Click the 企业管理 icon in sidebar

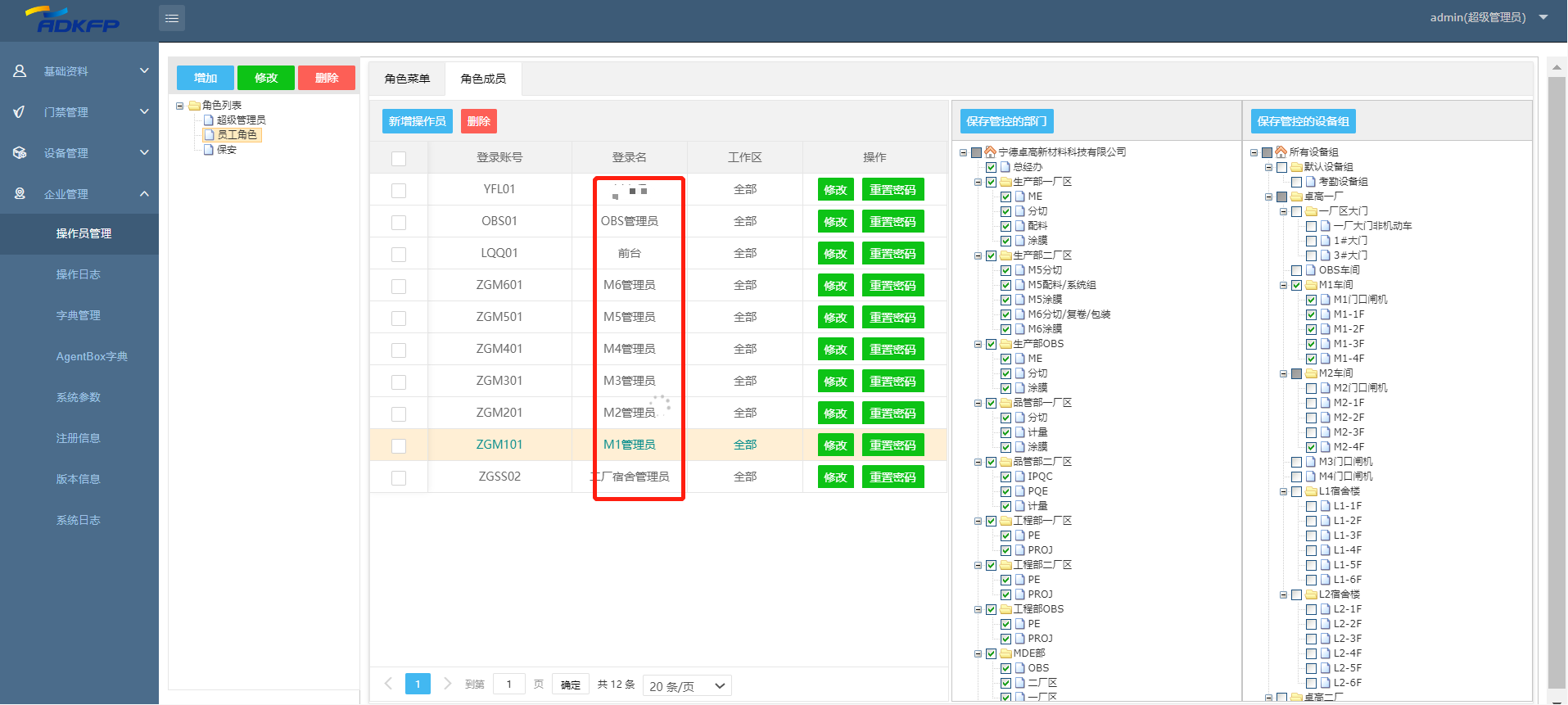(20, 194)
